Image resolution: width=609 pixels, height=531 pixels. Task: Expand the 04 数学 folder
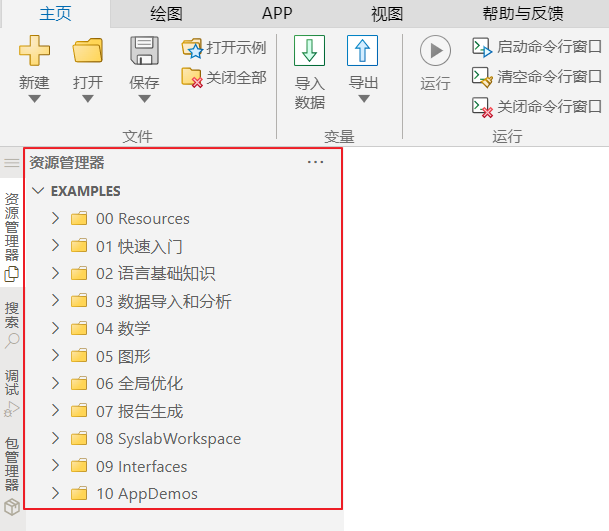[55, 328]
